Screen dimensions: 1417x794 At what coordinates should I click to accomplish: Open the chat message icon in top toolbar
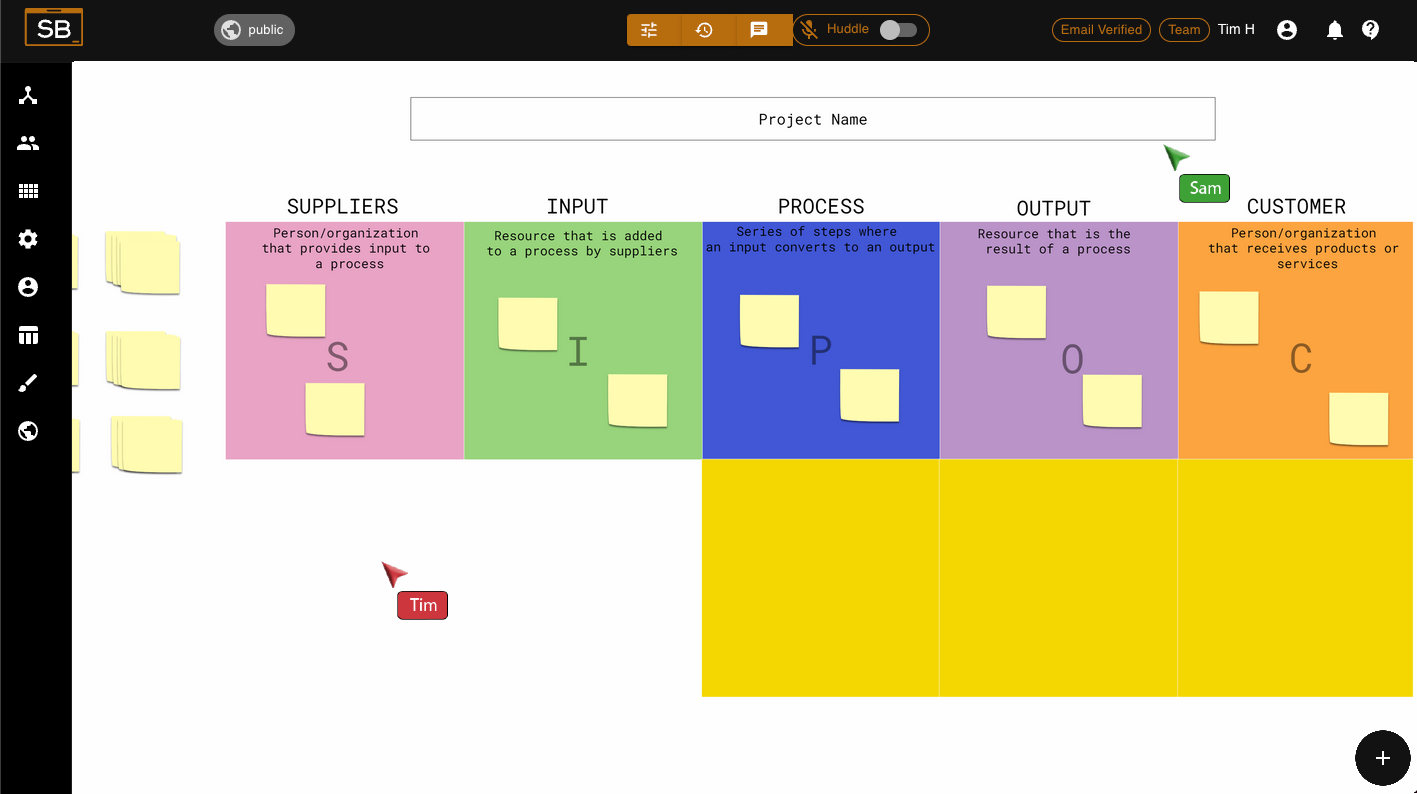[760, 30]
